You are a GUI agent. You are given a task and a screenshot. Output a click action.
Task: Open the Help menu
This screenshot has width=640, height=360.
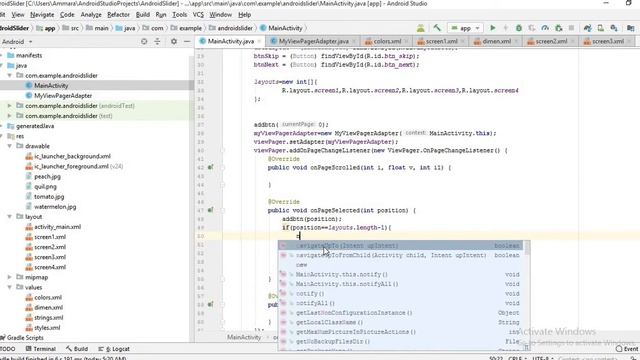[244, 15]
